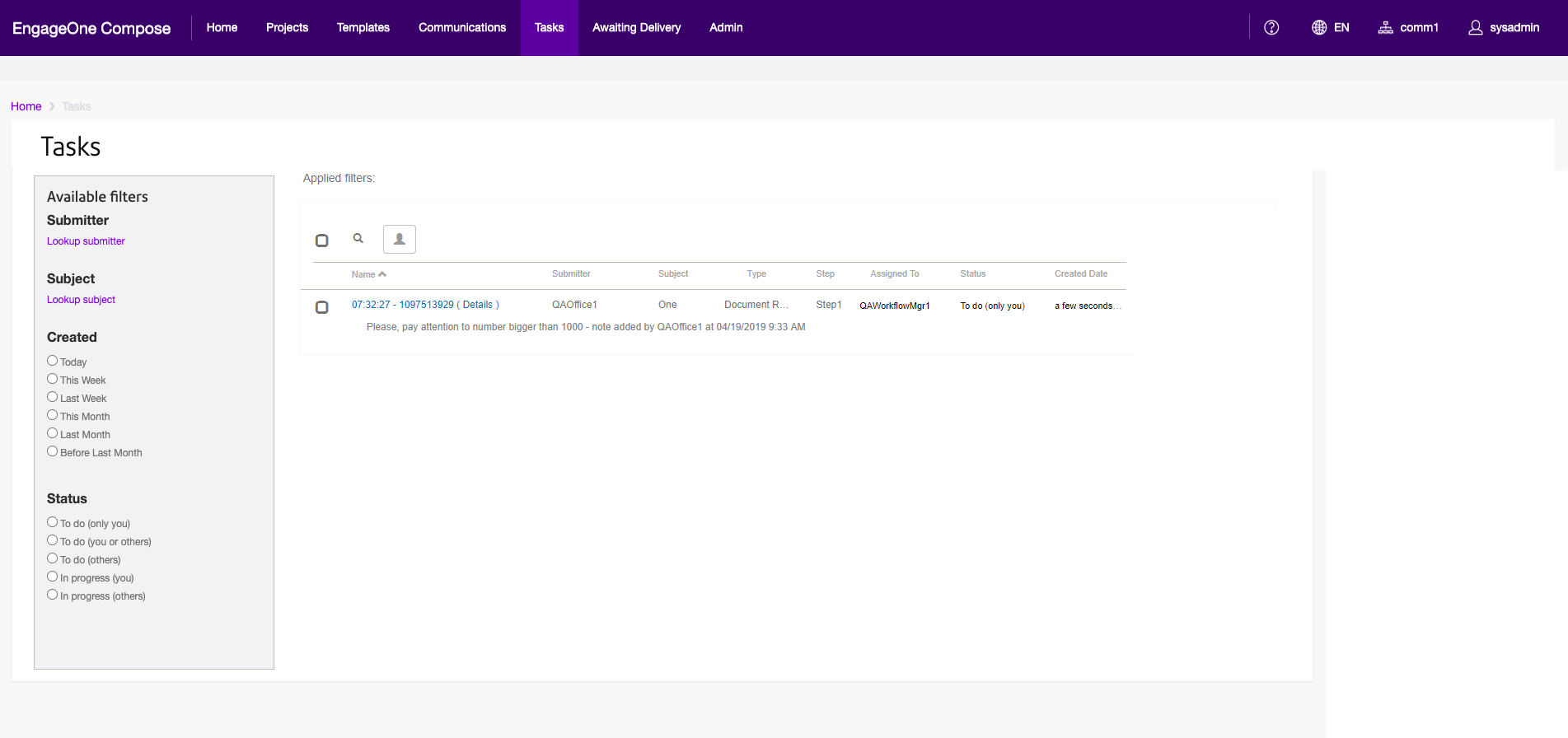Click the assign user person icon button
Screen dimensions: 1568x738
click(400, 239)
